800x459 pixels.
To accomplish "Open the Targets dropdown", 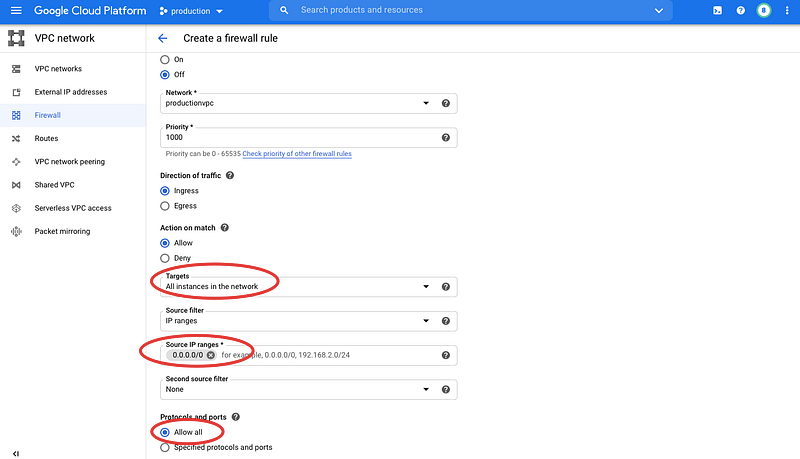I will click(x=426, y=287).
